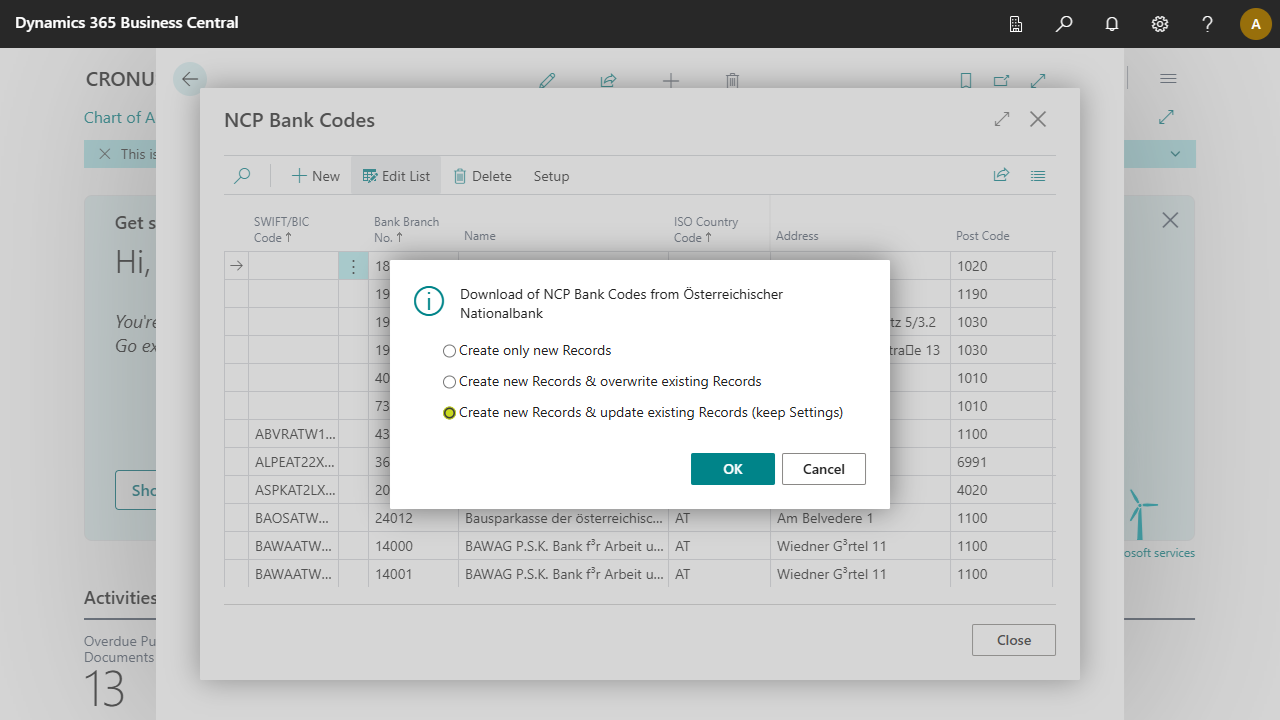Select BAOSATW SWIFT code cell

pos(294,518)
